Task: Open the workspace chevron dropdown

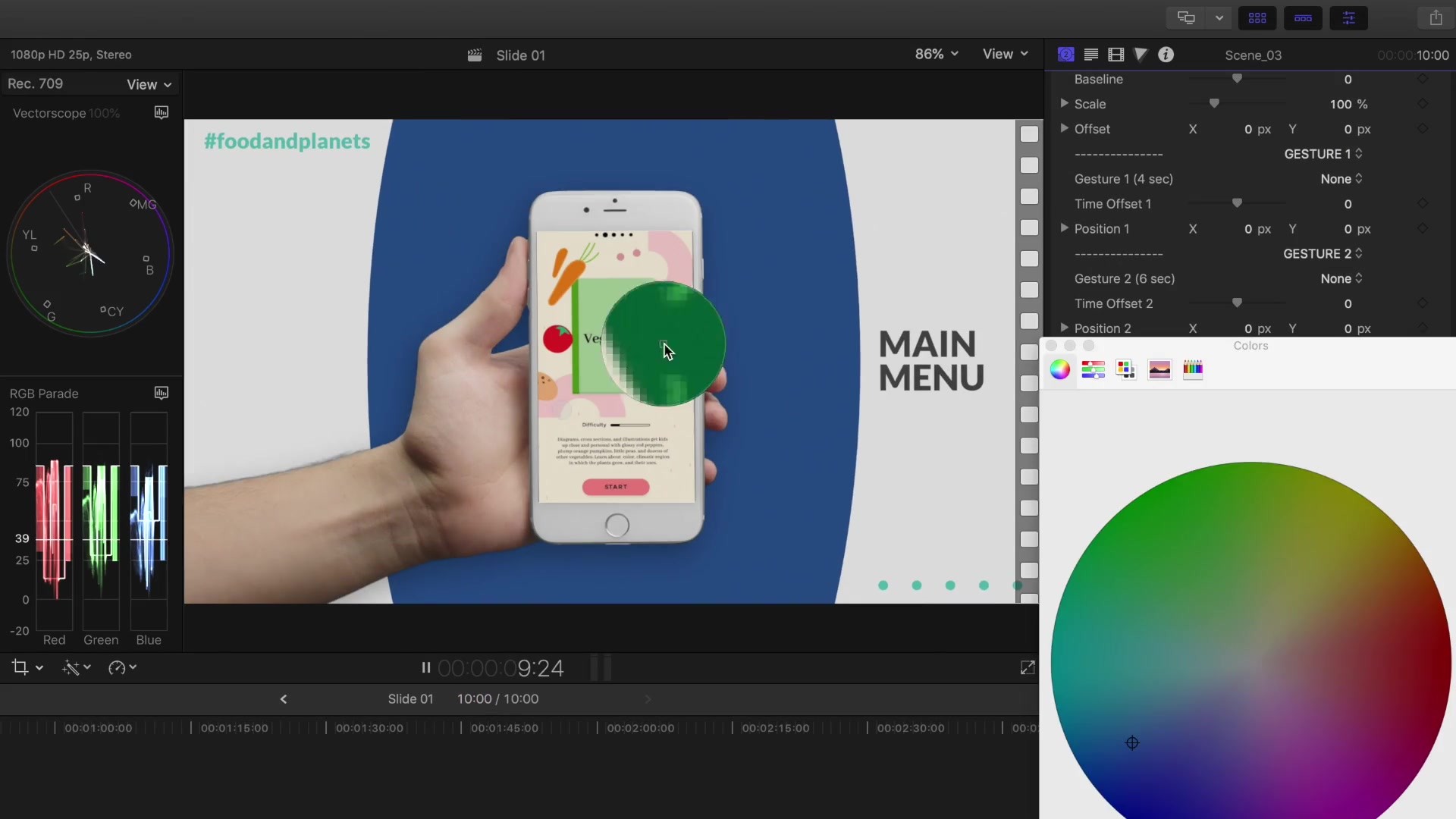Action: (1219, 17)
